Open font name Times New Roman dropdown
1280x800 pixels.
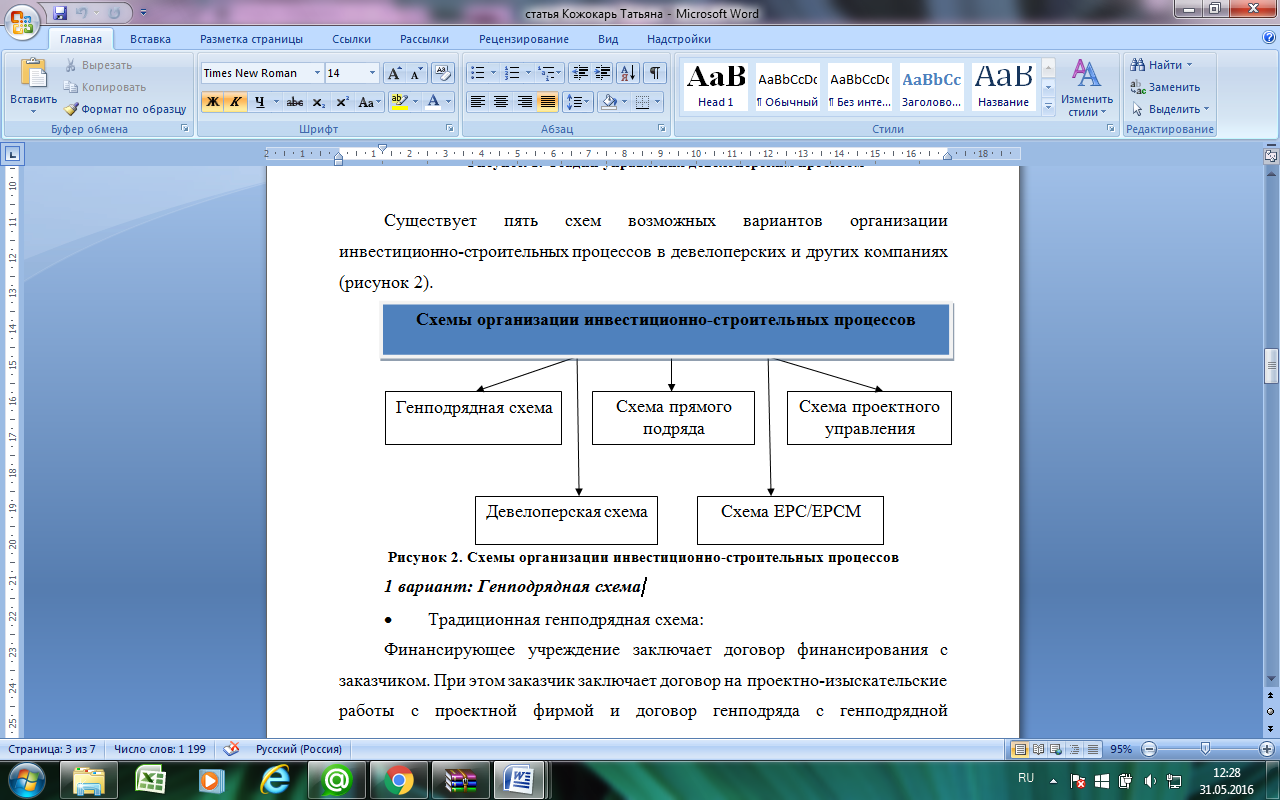[317, 73]
